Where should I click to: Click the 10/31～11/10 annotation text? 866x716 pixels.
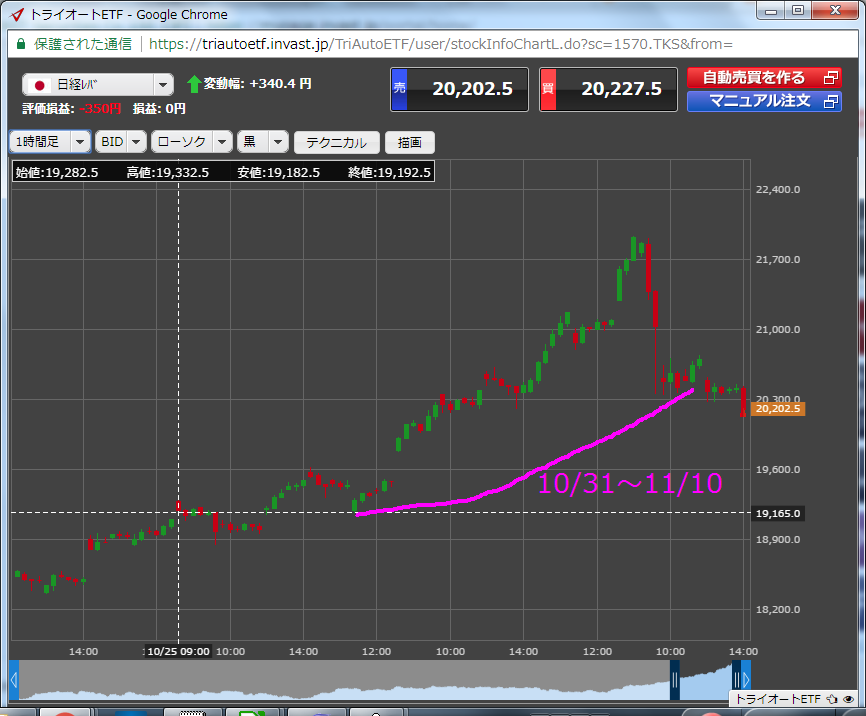pyautogui.click(x=630, y=483)
